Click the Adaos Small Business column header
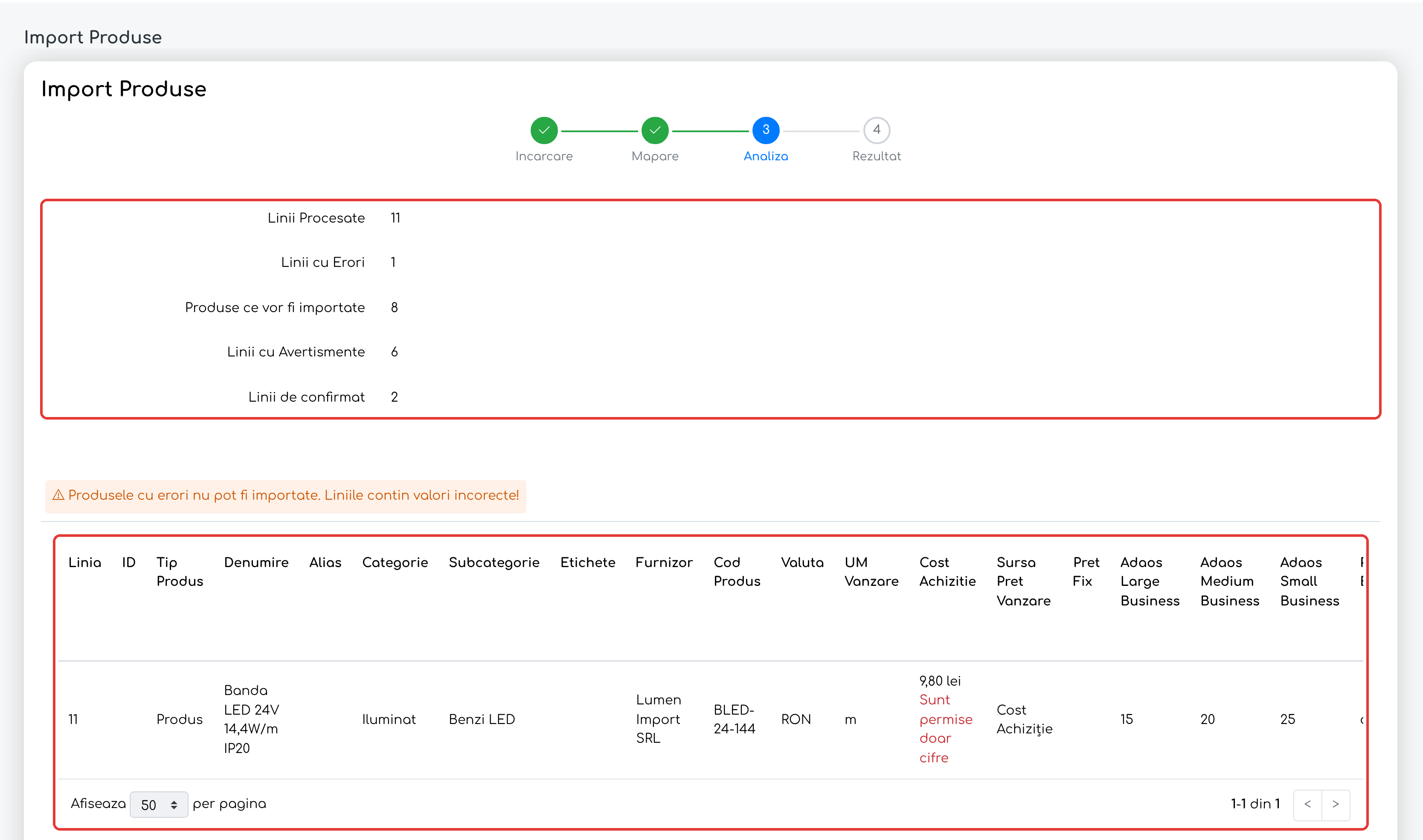Viewport: 1423px width, 840px height. point(1309,581)
